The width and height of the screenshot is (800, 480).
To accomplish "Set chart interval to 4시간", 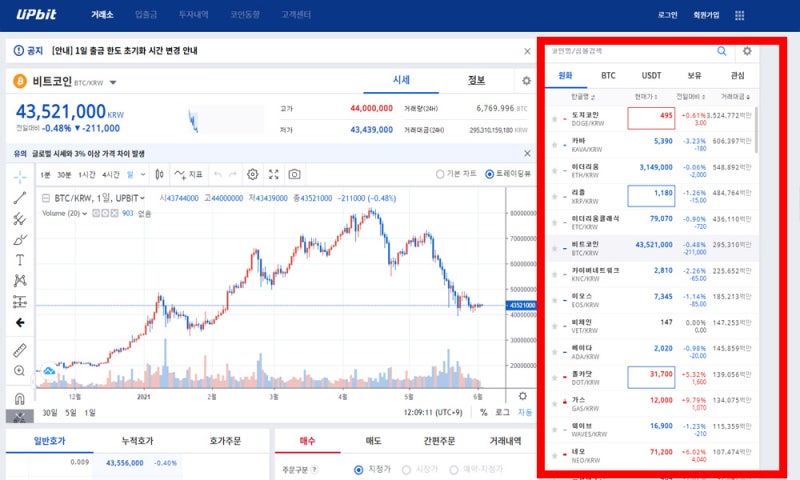I will (110, 174).
